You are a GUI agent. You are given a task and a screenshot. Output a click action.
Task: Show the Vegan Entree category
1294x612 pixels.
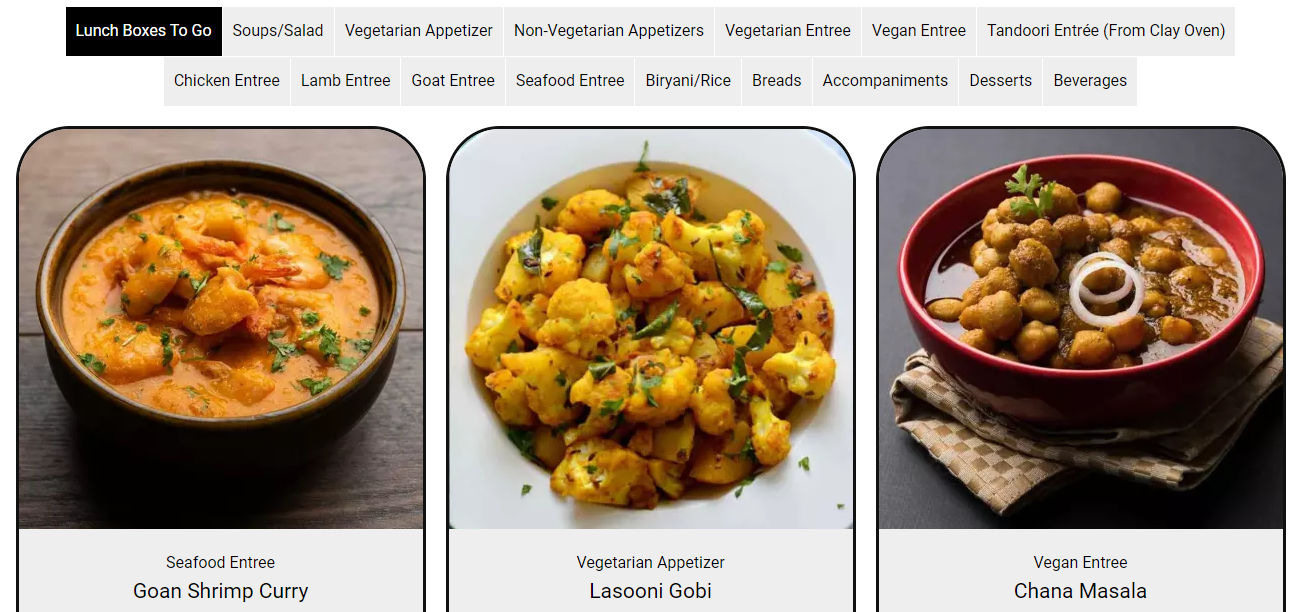919,31
